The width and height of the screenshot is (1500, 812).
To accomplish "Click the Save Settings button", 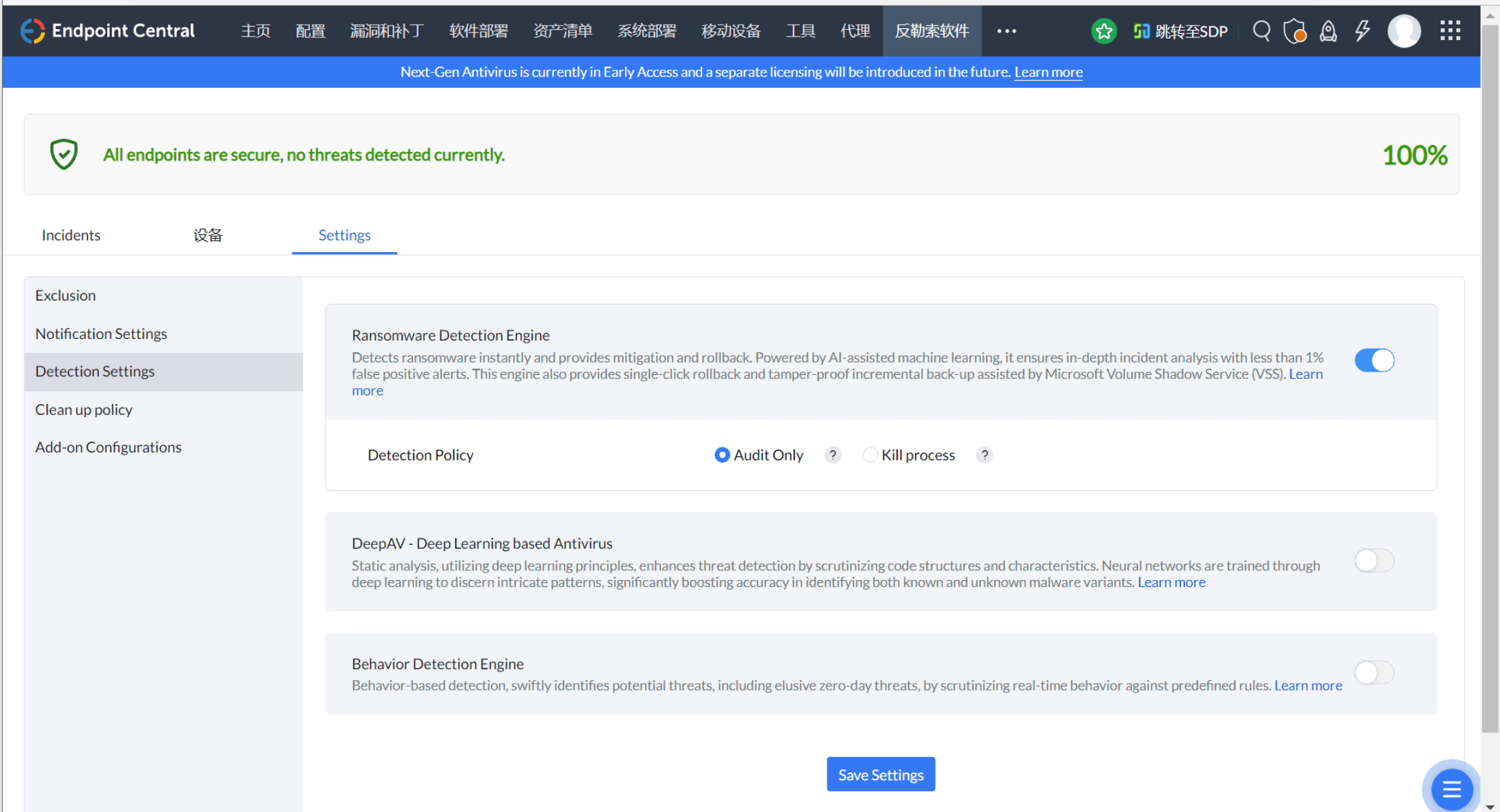I will click(x=881, y=775).
